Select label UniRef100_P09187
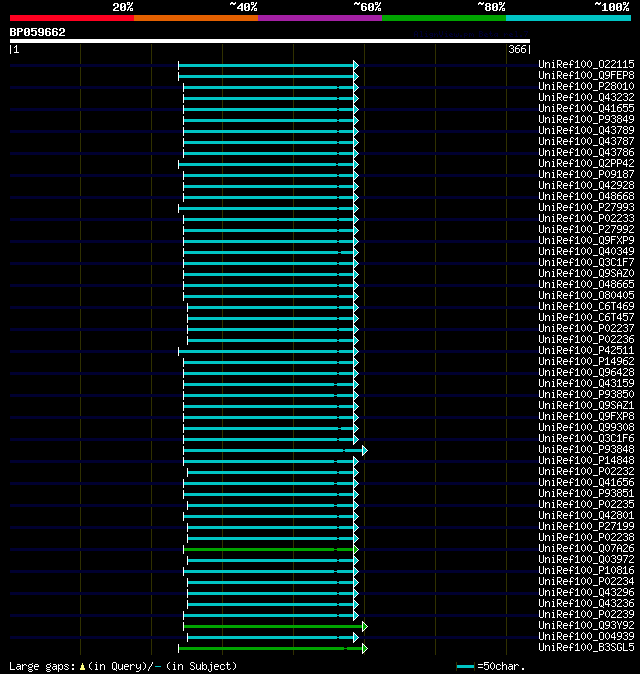 (586, 175)
